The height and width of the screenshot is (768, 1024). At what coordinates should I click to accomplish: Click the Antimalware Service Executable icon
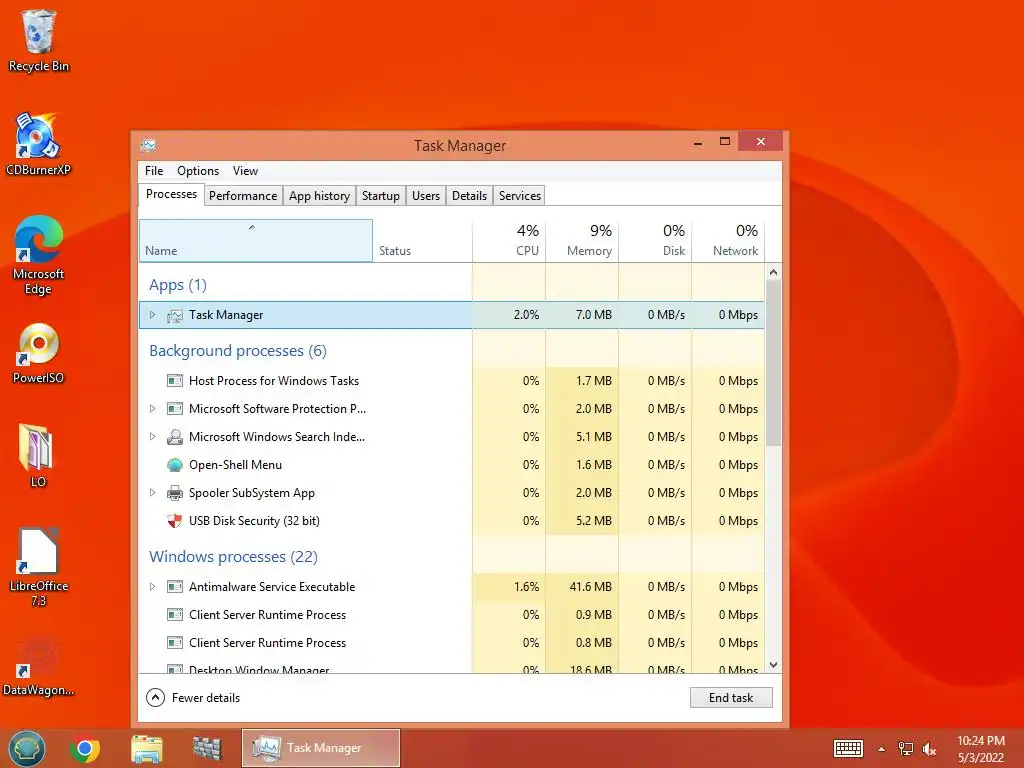(x=174, y=586)
